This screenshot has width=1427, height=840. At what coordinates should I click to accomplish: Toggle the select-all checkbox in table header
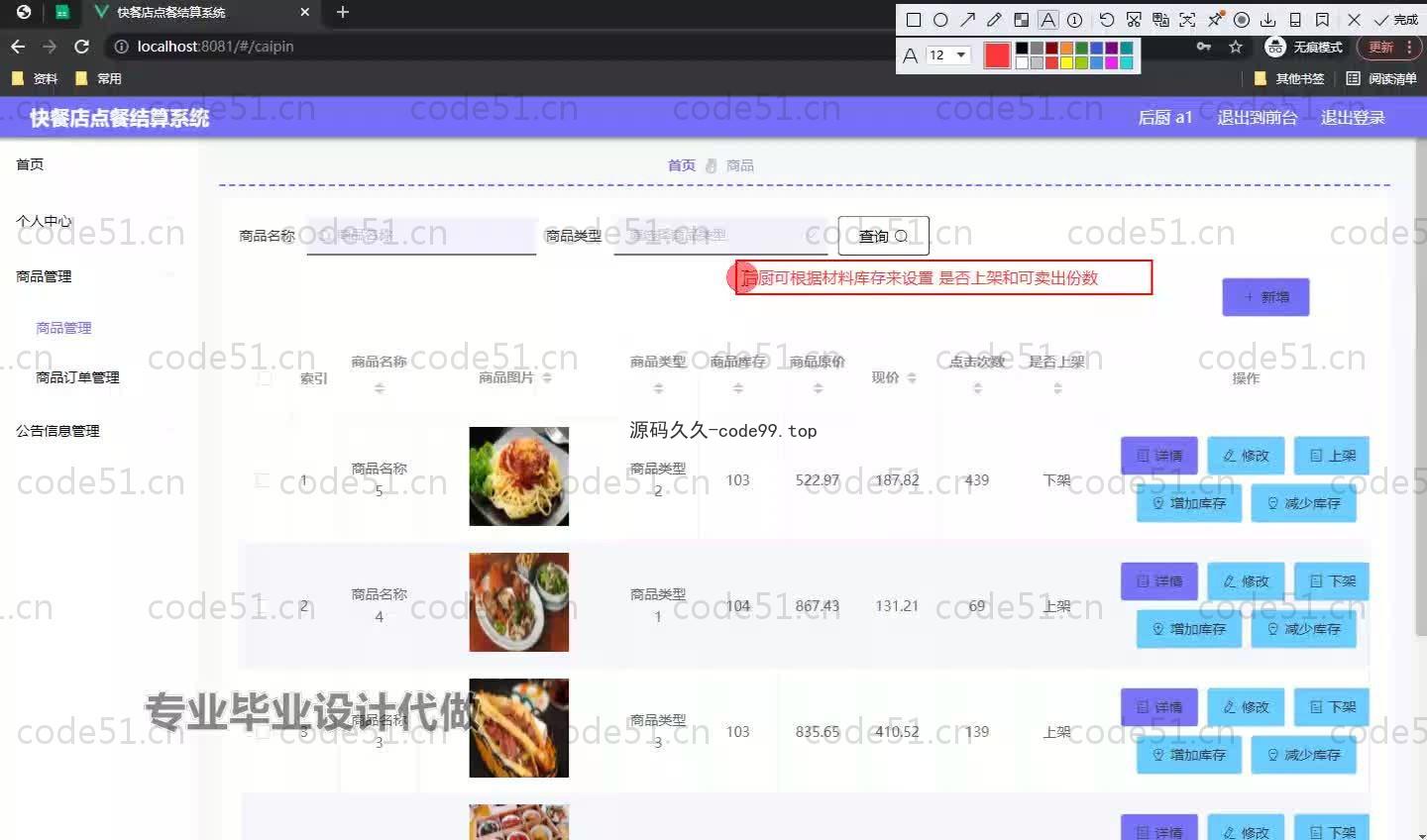[x=264, y=377]
